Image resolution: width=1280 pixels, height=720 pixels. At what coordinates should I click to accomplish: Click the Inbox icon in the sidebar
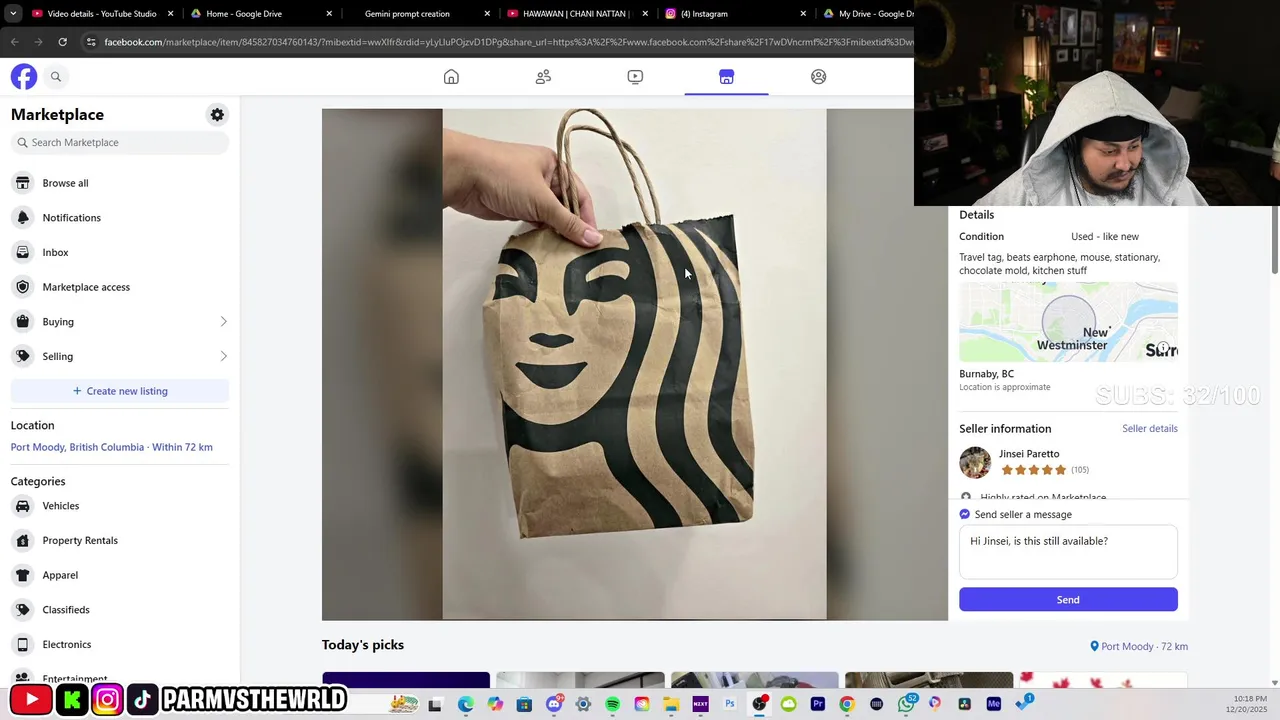[23, 252]
